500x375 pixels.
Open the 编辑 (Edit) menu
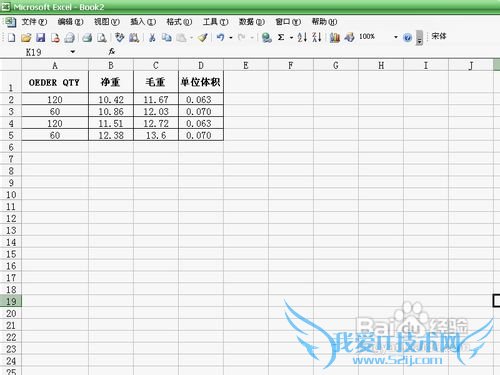(70, 22)
